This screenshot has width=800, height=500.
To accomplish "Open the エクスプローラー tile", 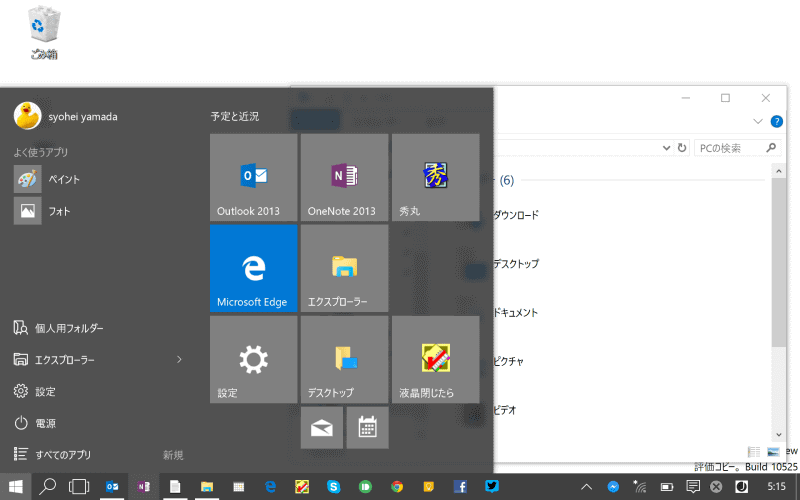I will 344,268.
